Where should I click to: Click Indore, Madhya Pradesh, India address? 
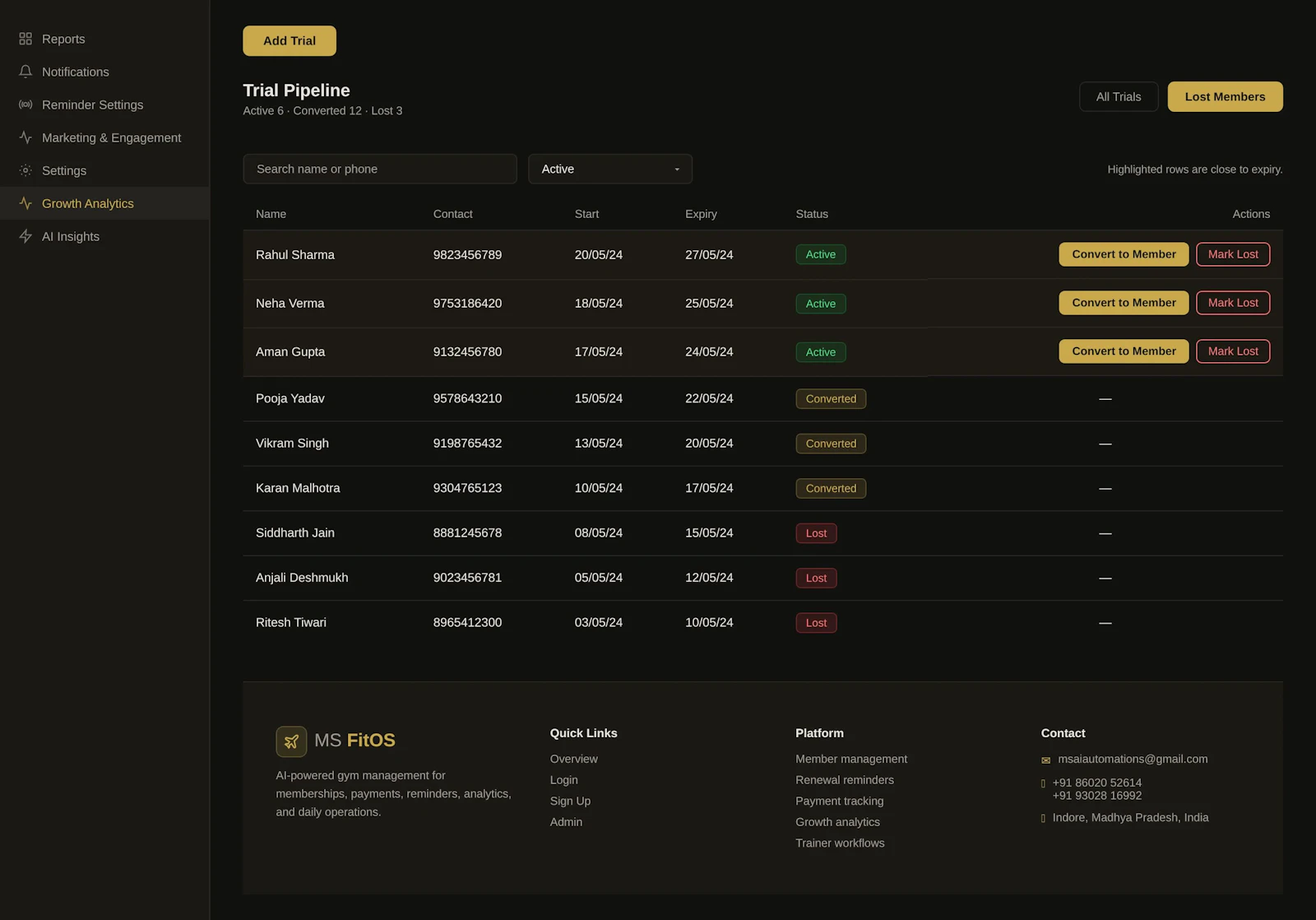[x=1130, y=817]
